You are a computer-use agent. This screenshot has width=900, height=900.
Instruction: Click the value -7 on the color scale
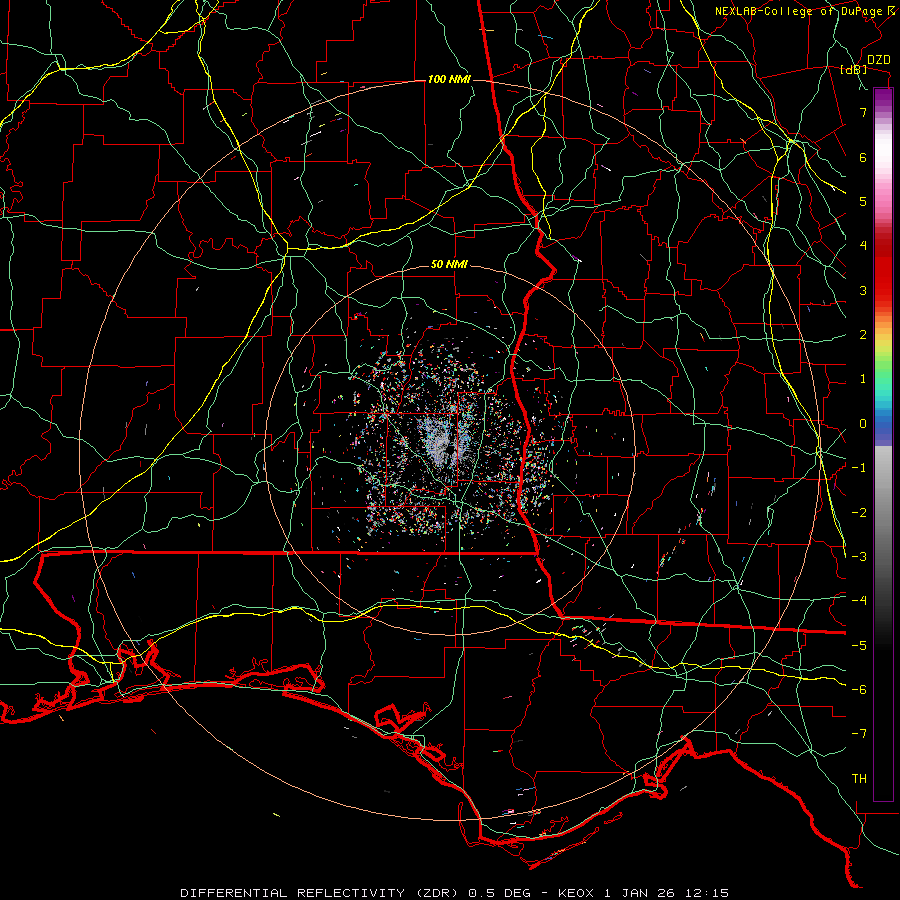859,734
